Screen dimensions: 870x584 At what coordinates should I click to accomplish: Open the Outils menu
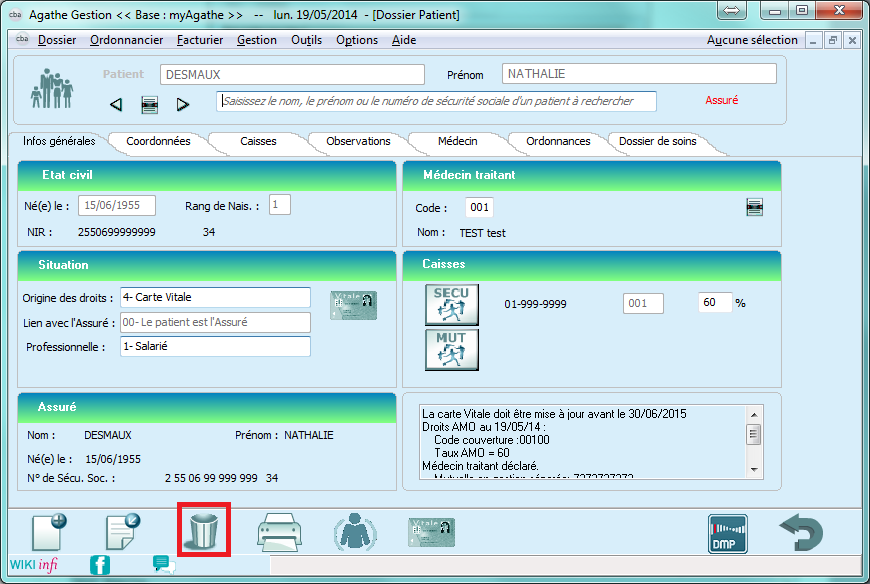(x=306, y=40)
